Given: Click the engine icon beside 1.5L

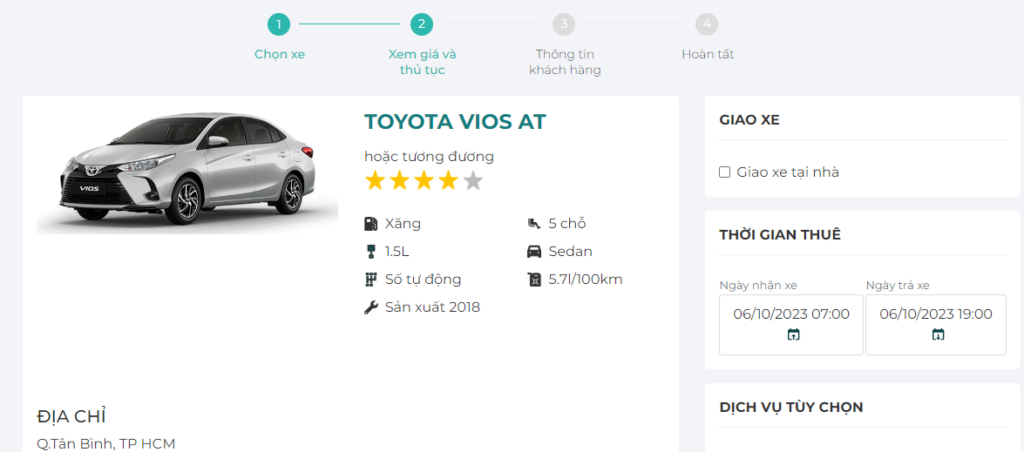Looking at the screenshot, I should tap(371, 251).
